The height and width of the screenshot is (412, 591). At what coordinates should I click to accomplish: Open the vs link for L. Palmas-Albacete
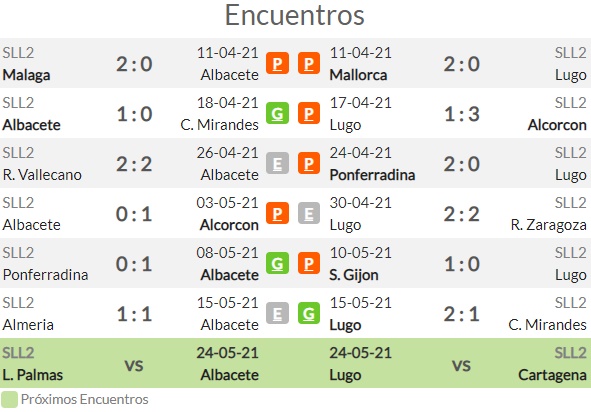134,365
